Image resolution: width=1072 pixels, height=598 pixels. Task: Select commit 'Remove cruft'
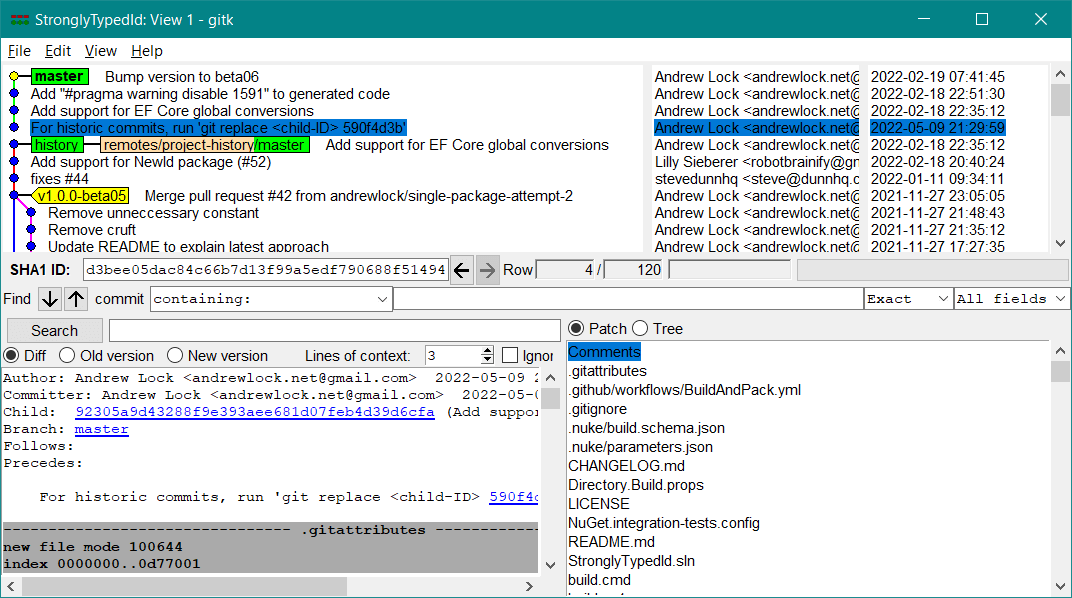[x=92, y=230]
